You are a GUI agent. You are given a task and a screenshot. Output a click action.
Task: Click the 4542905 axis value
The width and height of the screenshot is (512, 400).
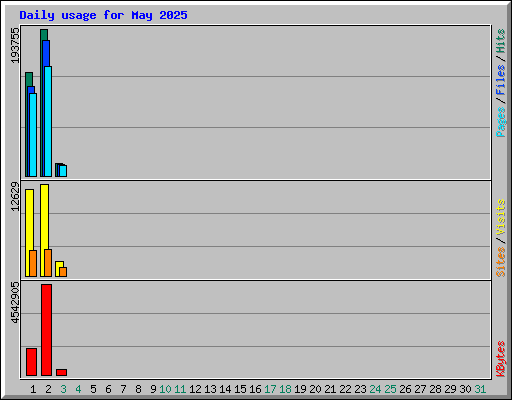[15, 303]
